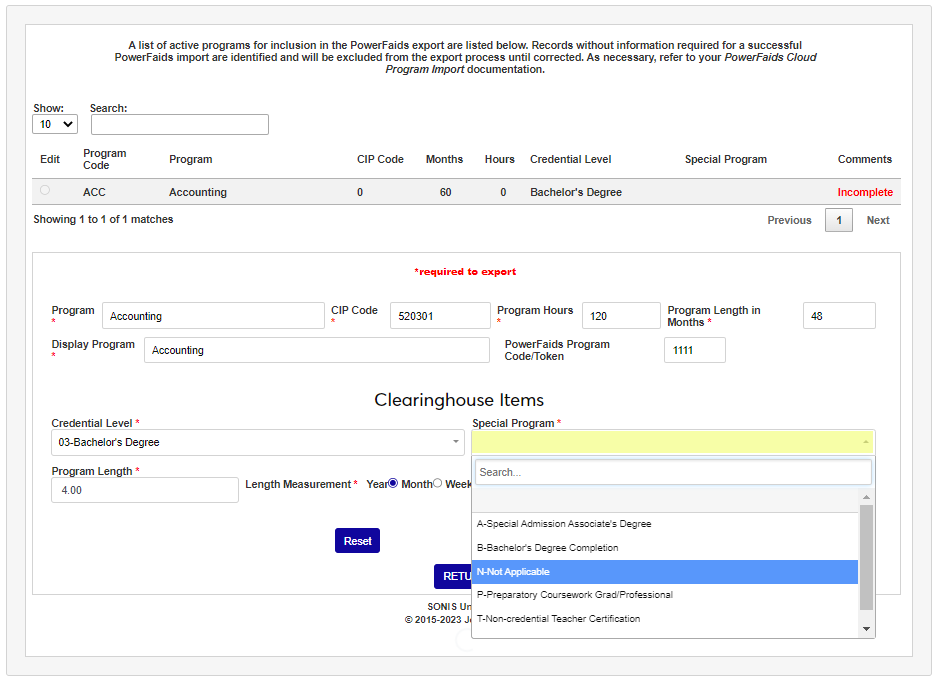This screenshot has height=681, width=936.
Task: Select the Year length measurement radio button
Action: pos(393,484)
